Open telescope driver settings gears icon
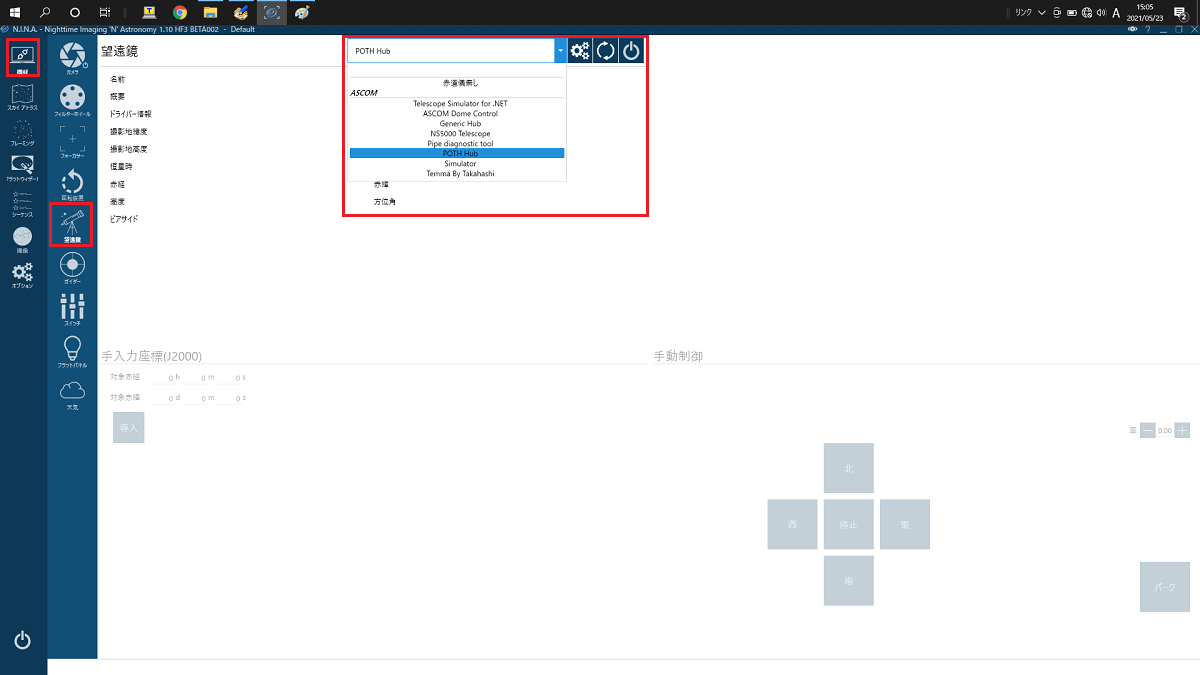This screenshot has width=1200, height=675. click(580, 51)
